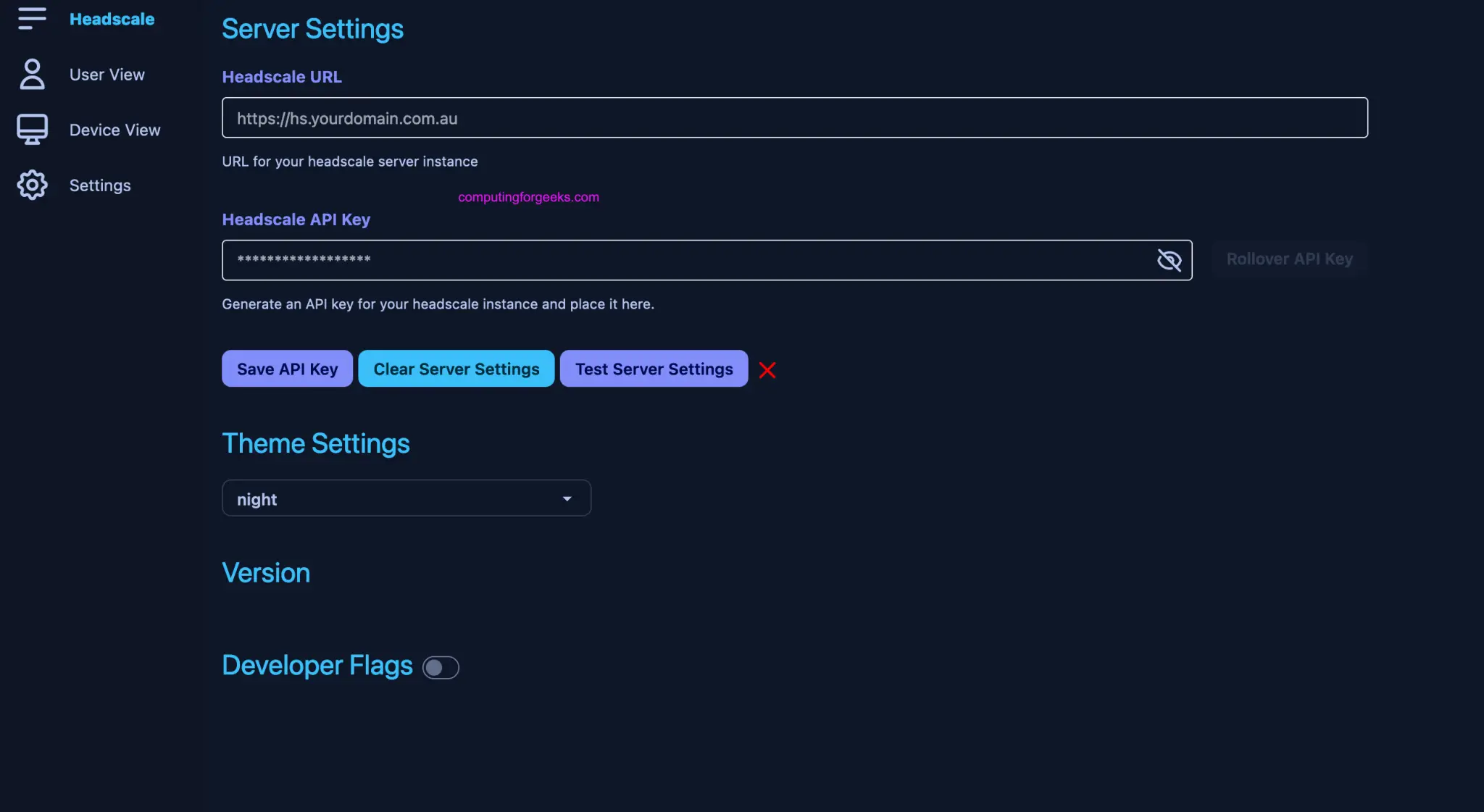Select night option in theme dropdown
The image size is (1484, 812).
click(406, 498)
